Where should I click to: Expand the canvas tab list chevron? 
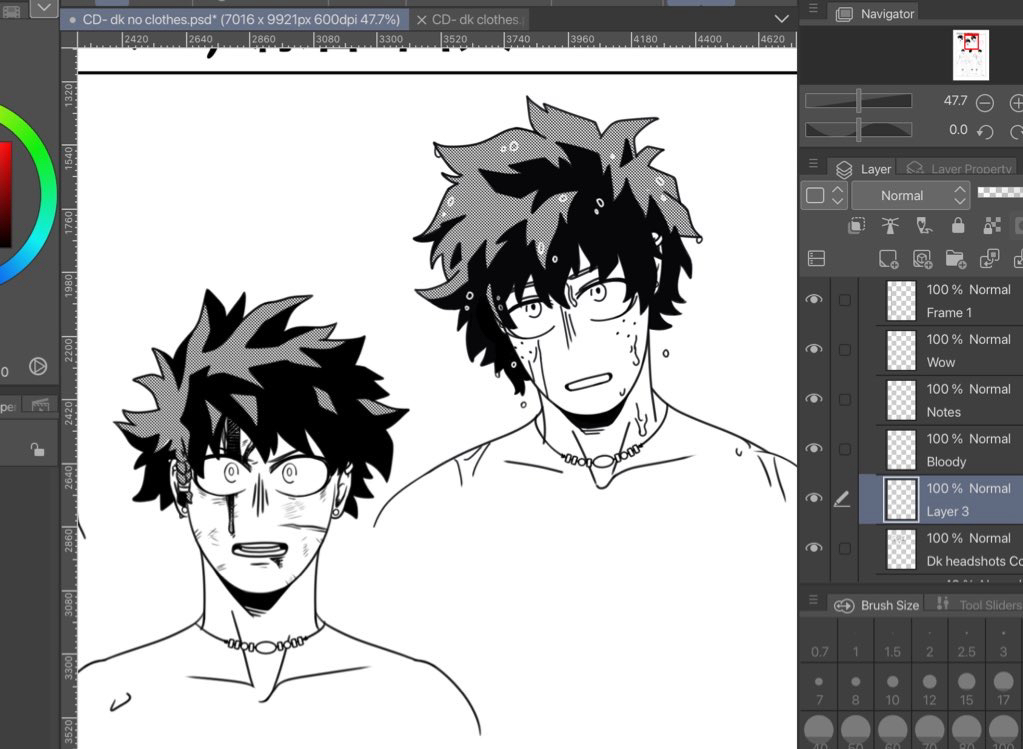pyautogui.click(x=781, y=19)
